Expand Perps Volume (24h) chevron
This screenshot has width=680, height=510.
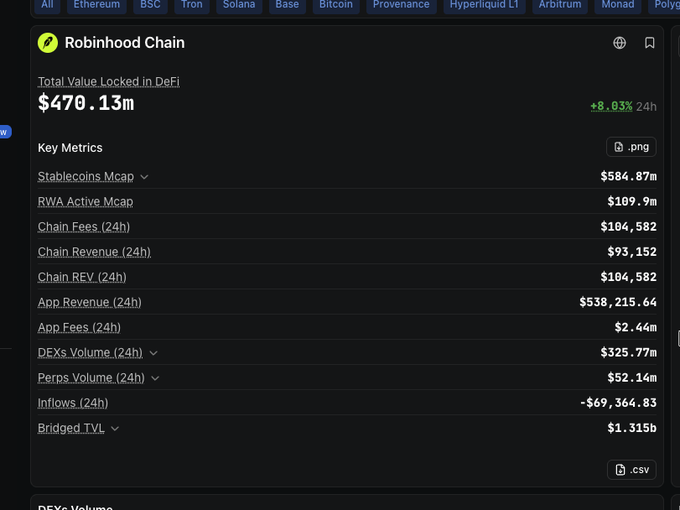[155, 378]
